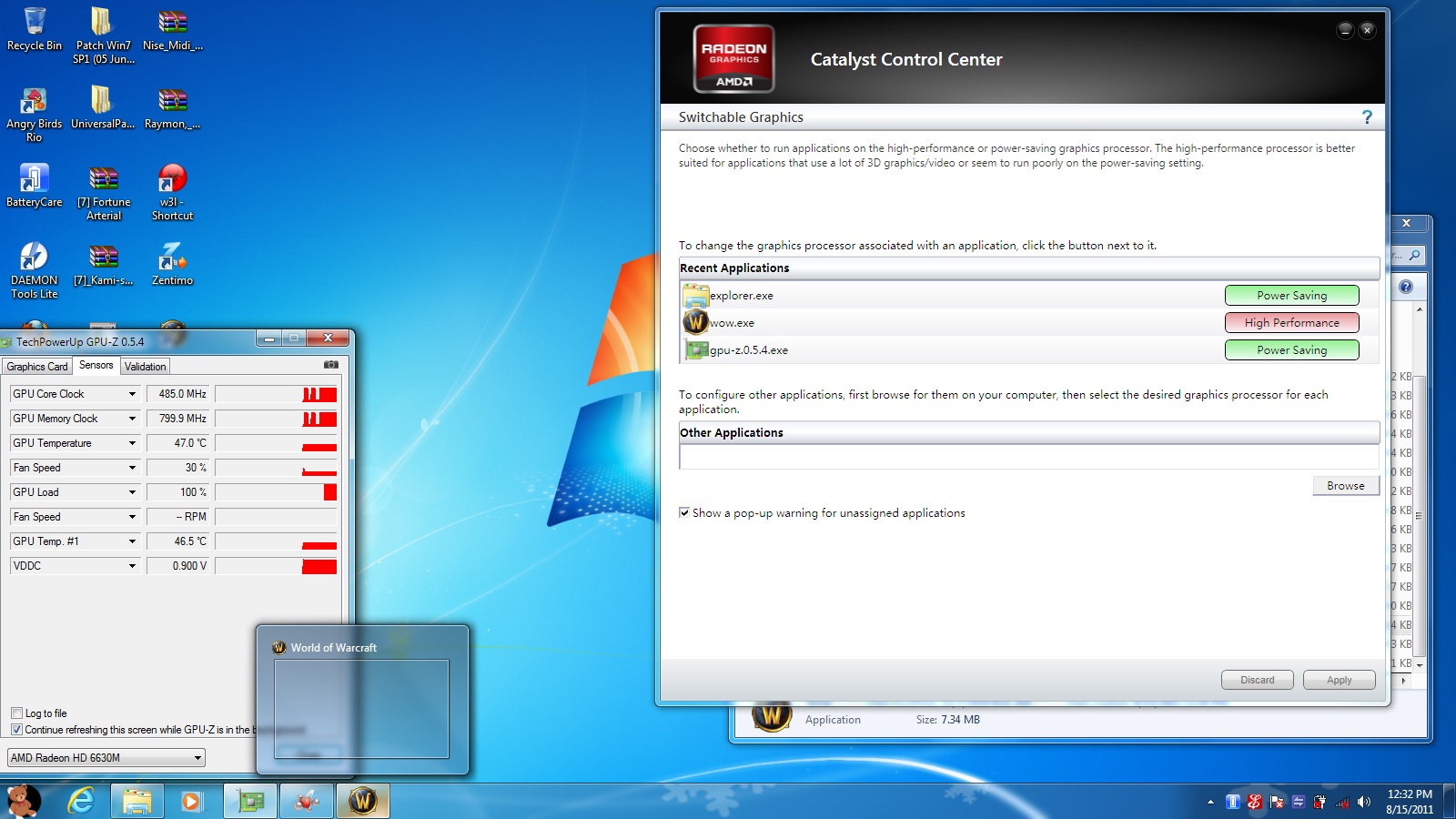Launch the Angry Birds Rio shortcut
Viewport: 1456px width, 819px height.
[x=35, y=115]
